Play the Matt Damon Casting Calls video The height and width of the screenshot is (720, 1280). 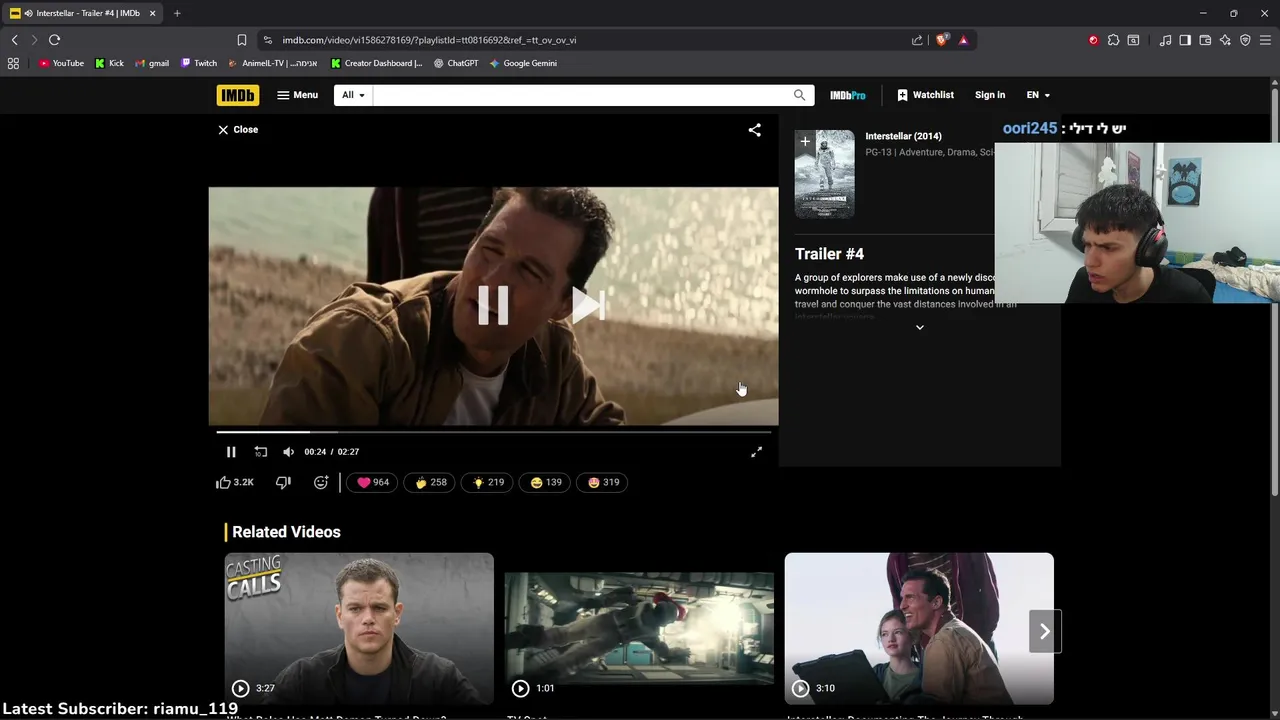pos(359,629)
